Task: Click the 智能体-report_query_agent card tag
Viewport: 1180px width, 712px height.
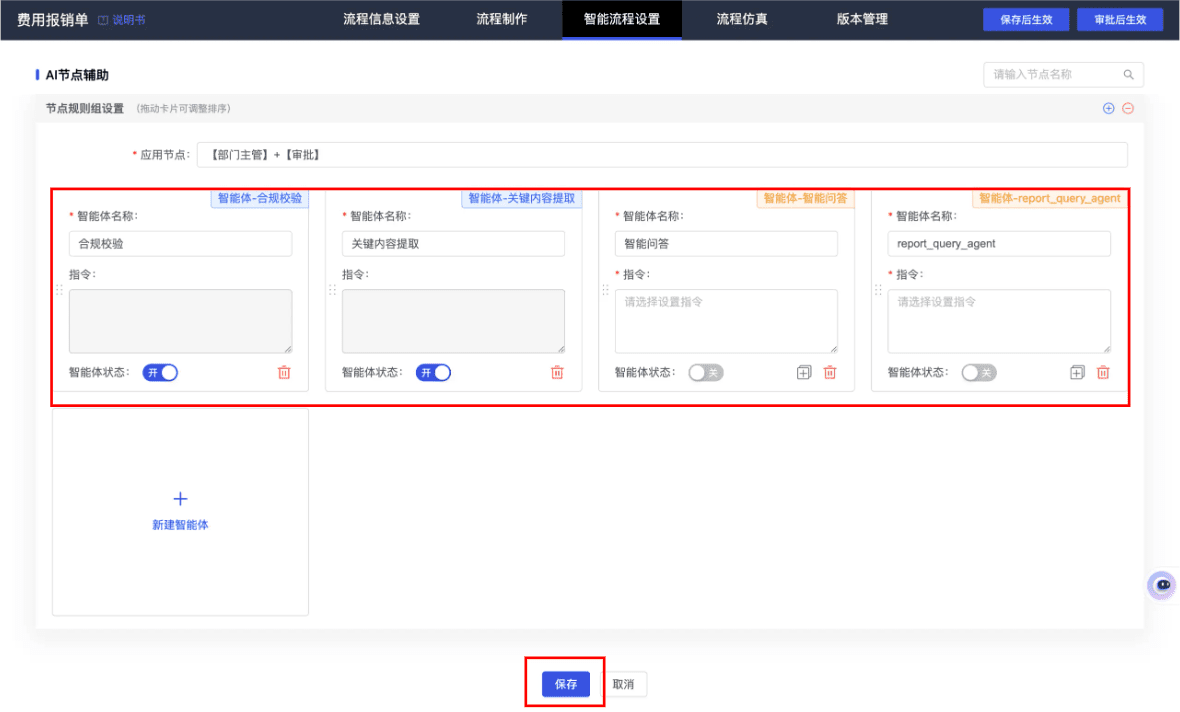Action: 1050,199
